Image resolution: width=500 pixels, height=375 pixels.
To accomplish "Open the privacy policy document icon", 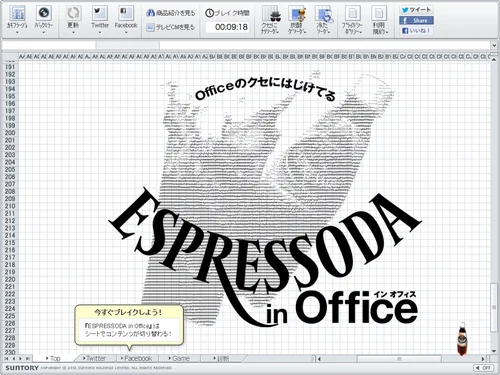I will pos(352,13).
